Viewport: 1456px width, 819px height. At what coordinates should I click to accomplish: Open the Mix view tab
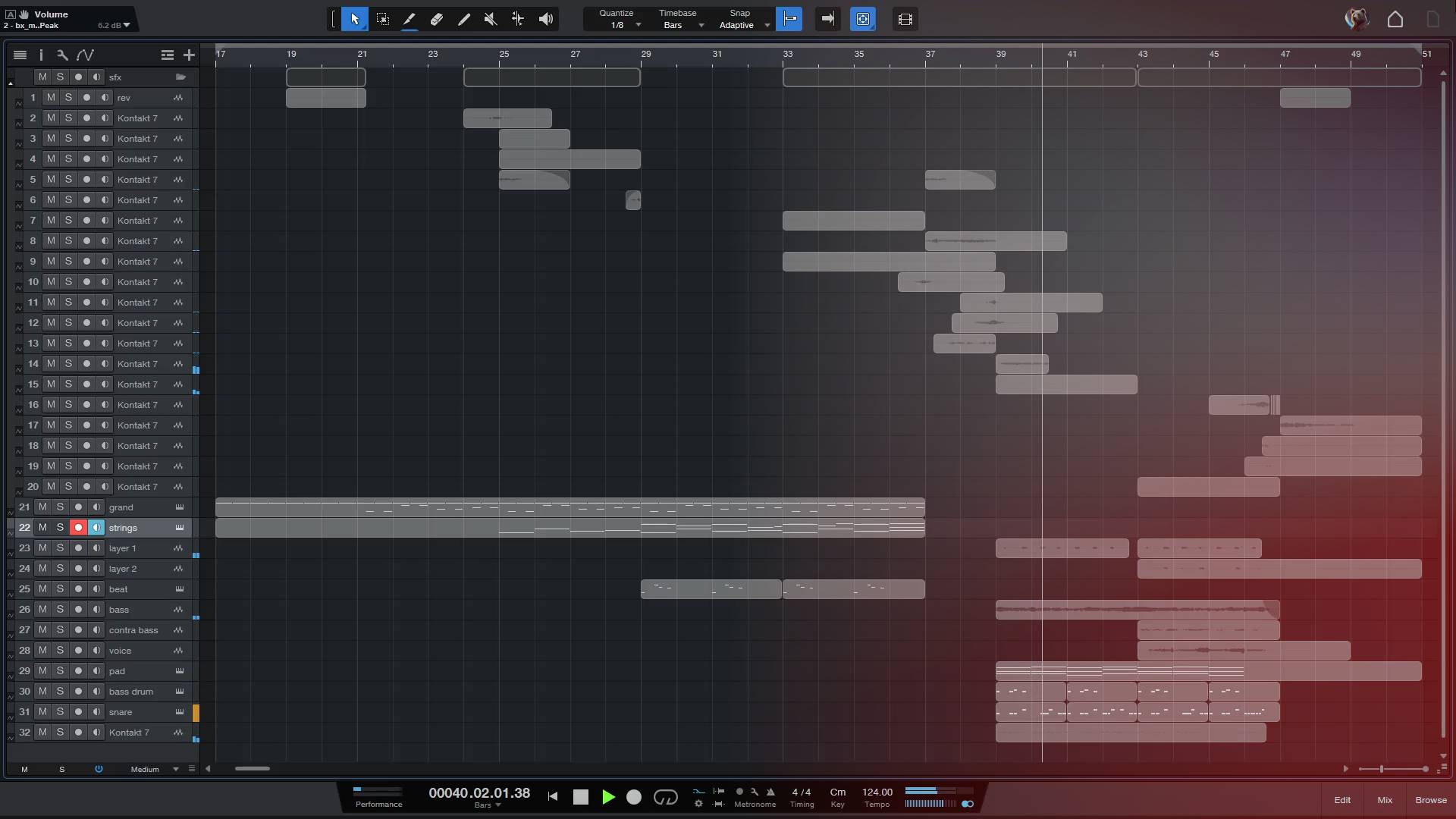click(1385, 800)
